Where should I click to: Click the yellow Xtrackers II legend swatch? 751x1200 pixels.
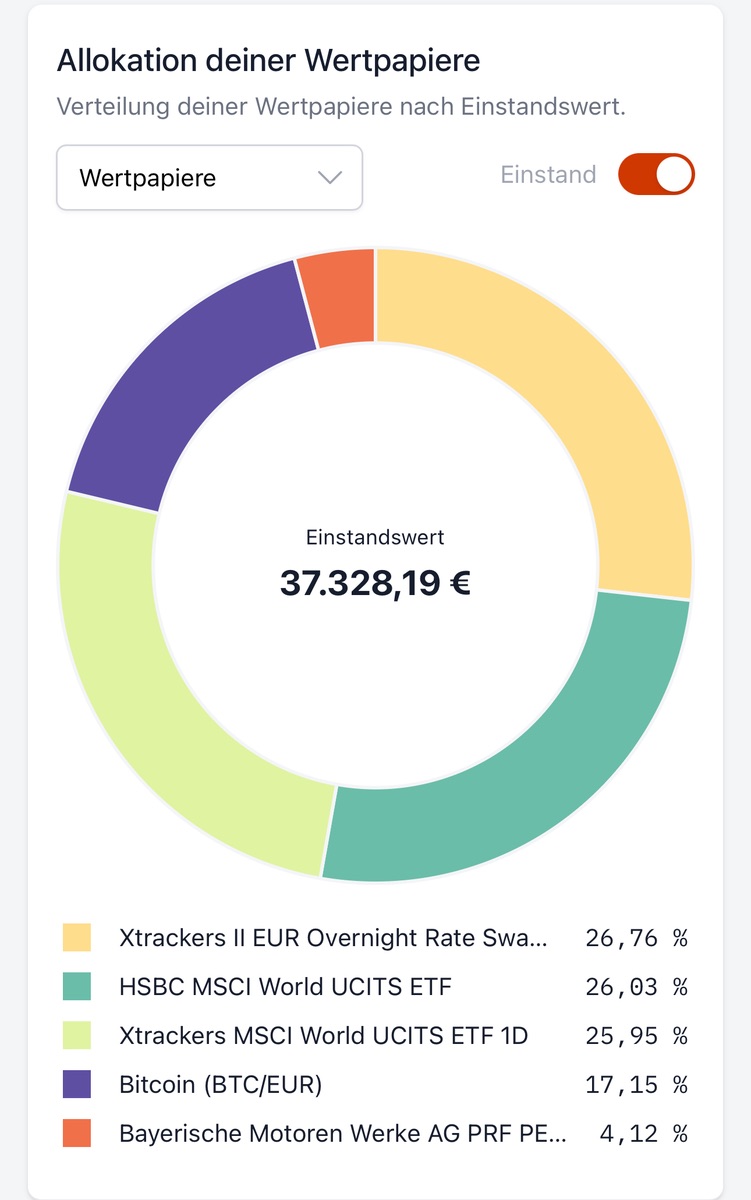(76, 938)
